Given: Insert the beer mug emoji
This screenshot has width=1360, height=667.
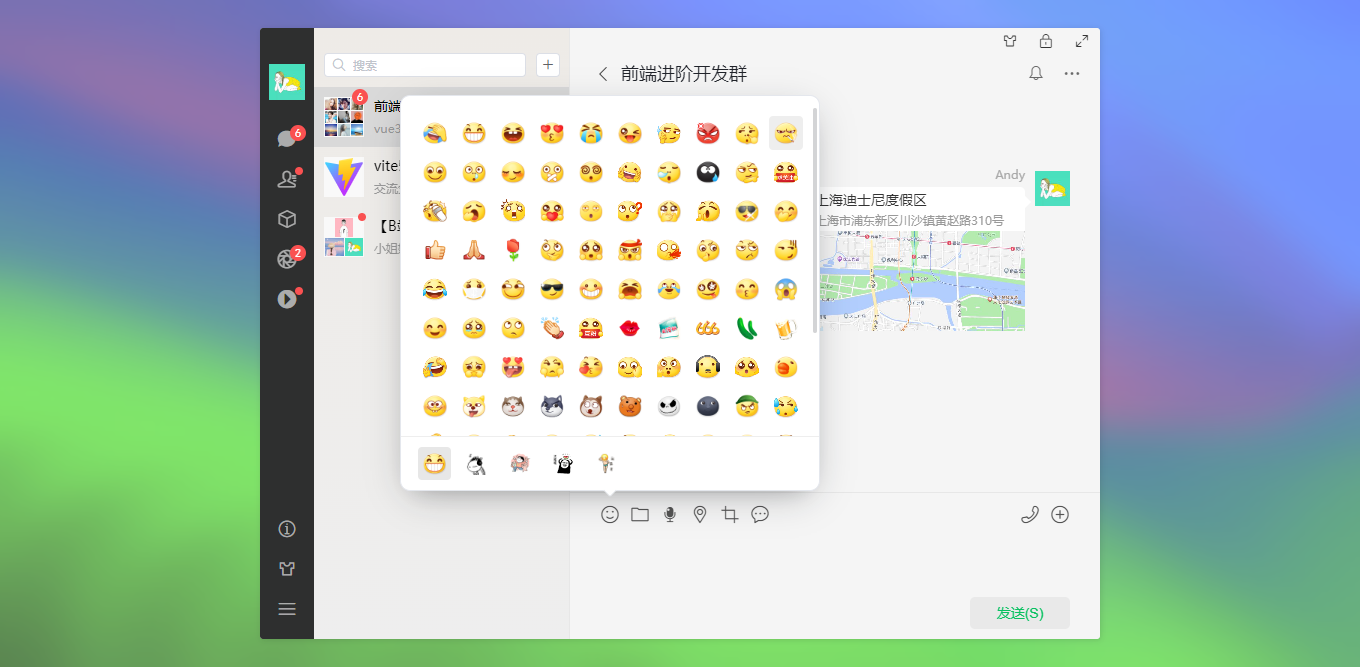Looking at the screenshot, I should [x=786, y=328].
